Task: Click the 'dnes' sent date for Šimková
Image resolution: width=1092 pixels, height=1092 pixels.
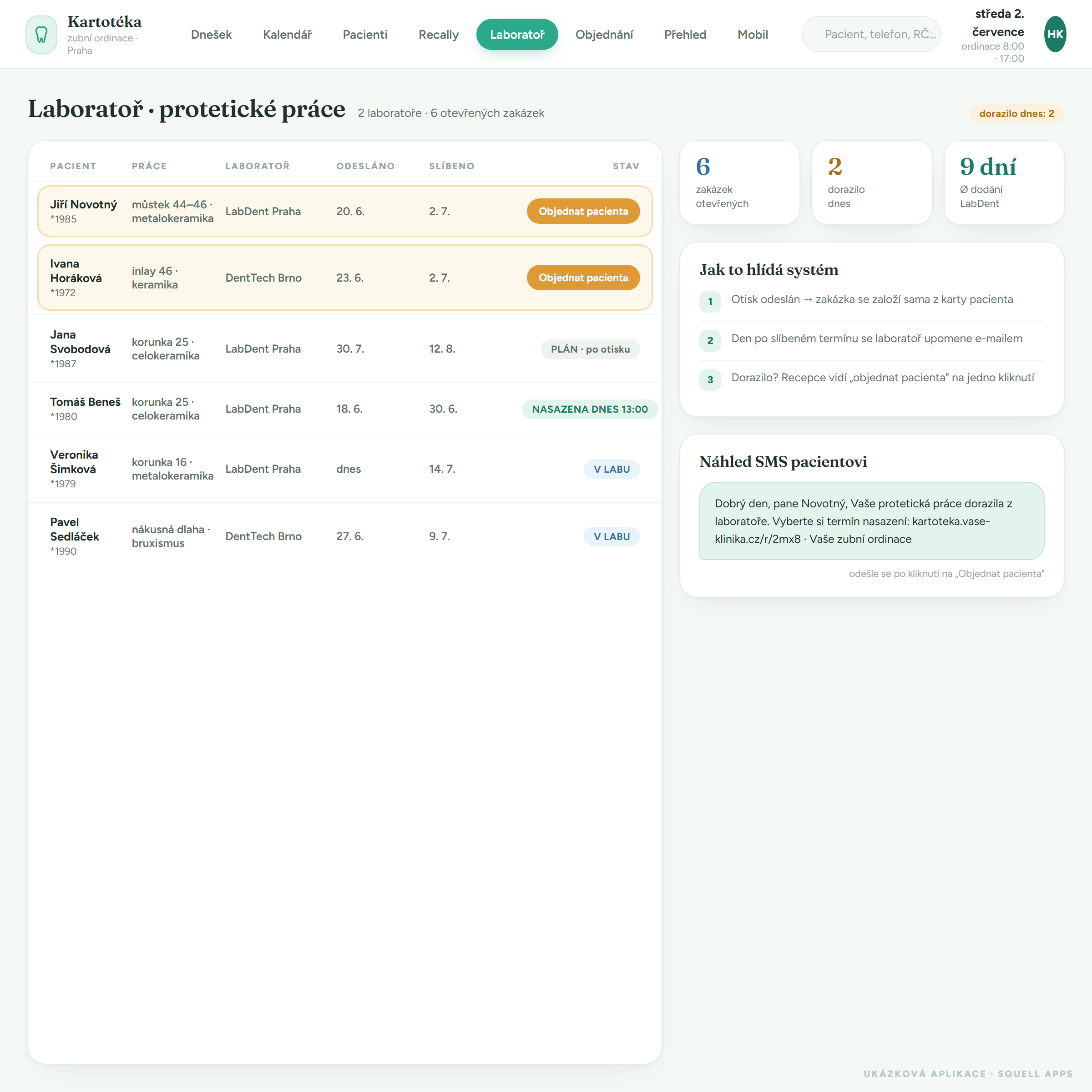Action: tap(348, 469)
